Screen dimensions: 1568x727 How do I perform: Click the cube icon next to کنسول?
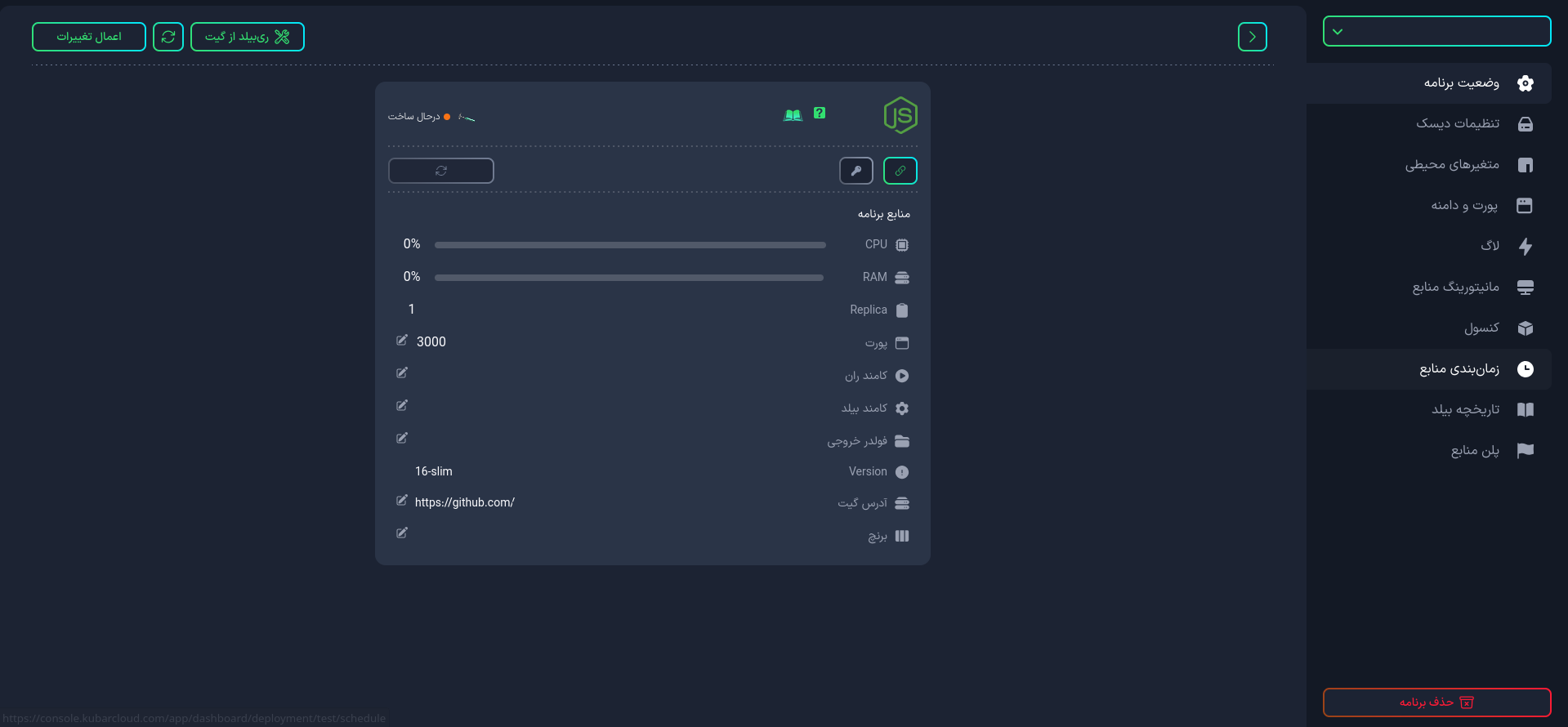point(1525,328)
